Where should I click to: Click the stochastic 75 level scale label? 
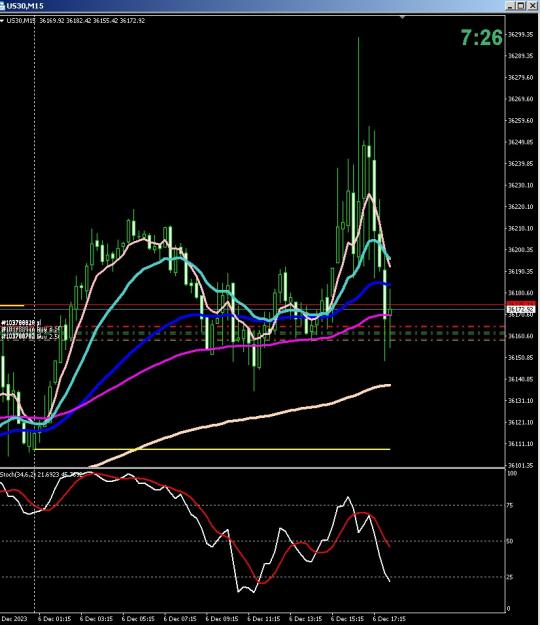(x=511, y=505)
